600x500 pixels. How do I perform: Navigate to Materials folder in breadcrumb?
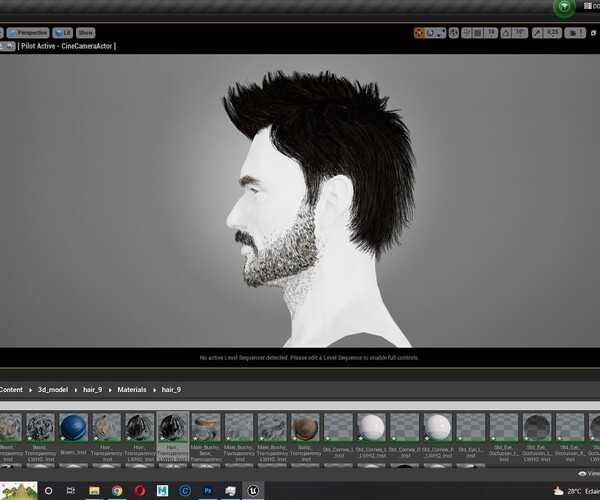click(x=132, y=390)
